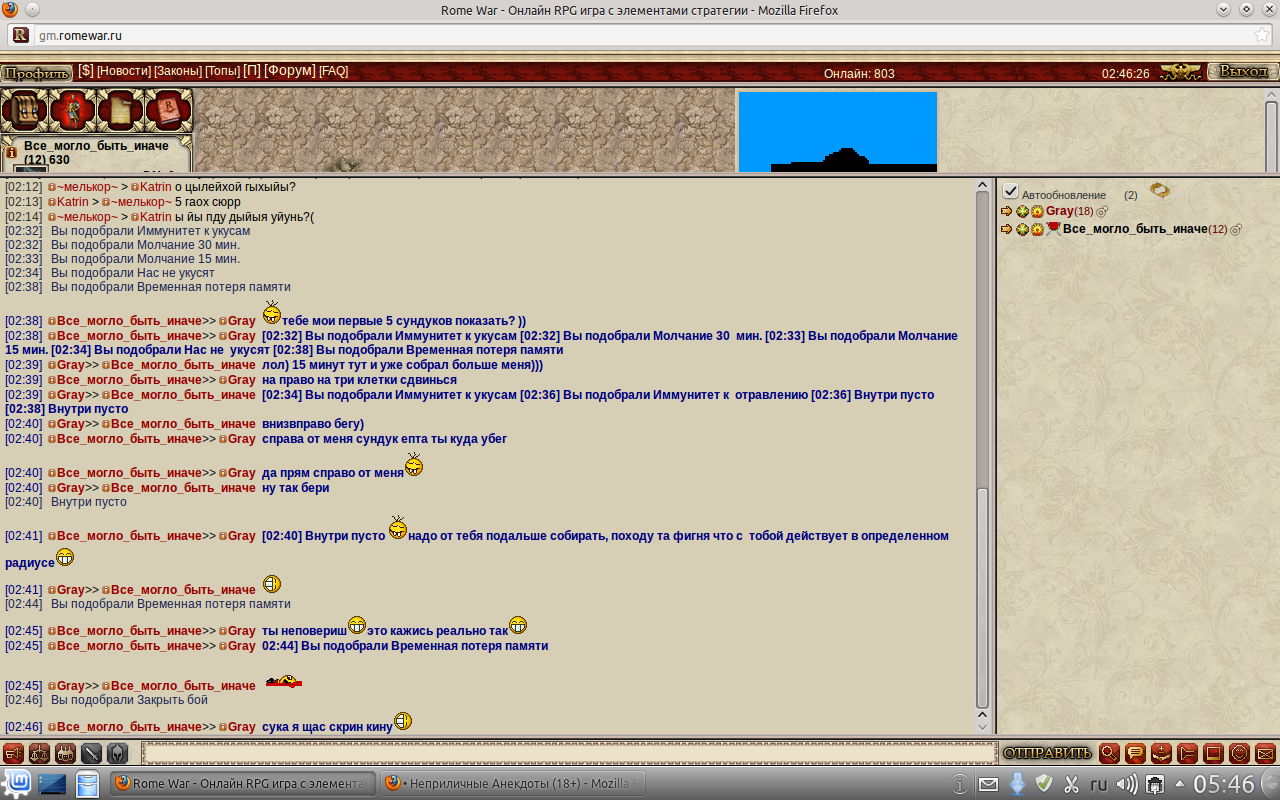The height and width of the screenshot is (800, 1280).
Task: Click the update shield checkmark tray icon
Action: click(1044, 784)
